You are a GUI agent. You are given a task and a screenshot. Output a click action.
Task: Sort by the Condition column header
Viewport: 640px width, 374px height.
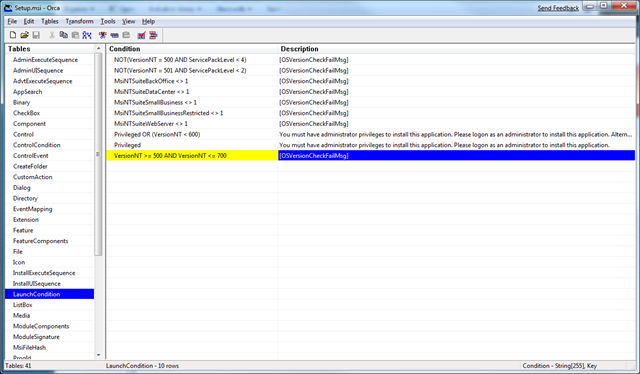point(192,49)
